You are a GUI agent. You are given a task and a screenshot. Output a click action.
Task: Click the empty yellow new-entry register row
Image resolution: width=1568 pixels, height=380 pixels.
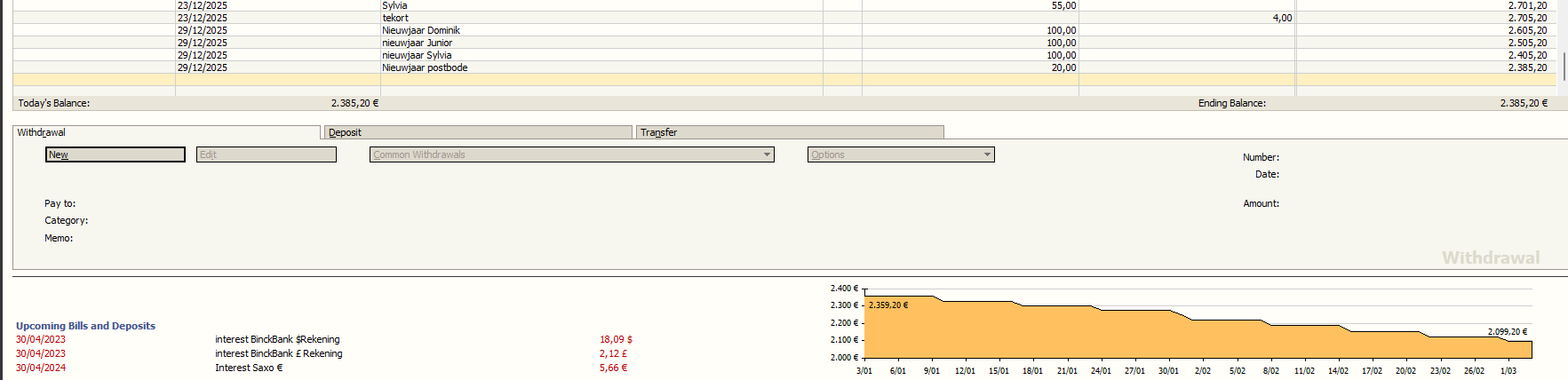pos(784,80)
